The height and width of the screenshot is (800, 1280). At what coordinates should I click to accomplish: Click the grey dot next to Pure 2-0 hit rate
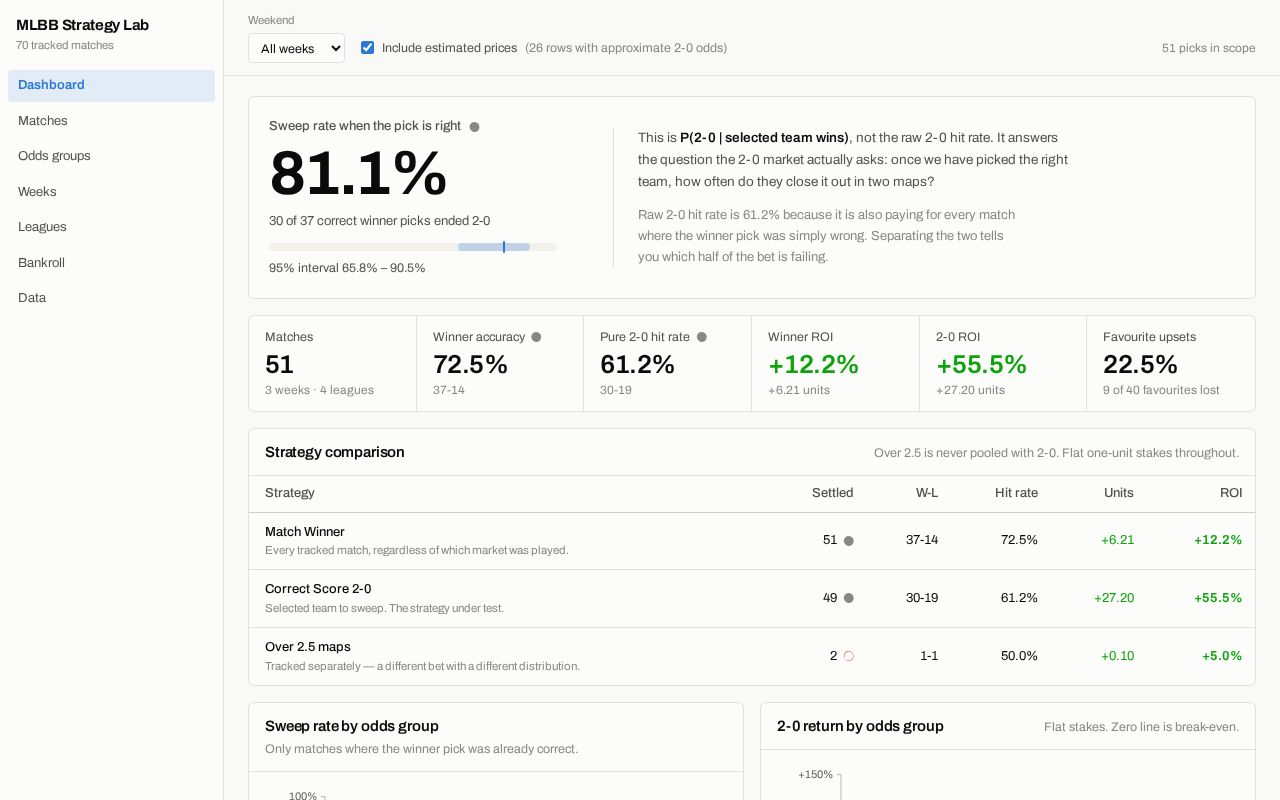702,337
